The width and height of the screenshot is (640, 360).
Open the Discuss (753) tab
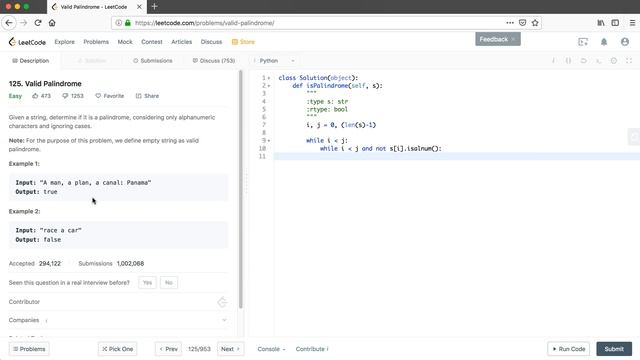click(214, 60)
